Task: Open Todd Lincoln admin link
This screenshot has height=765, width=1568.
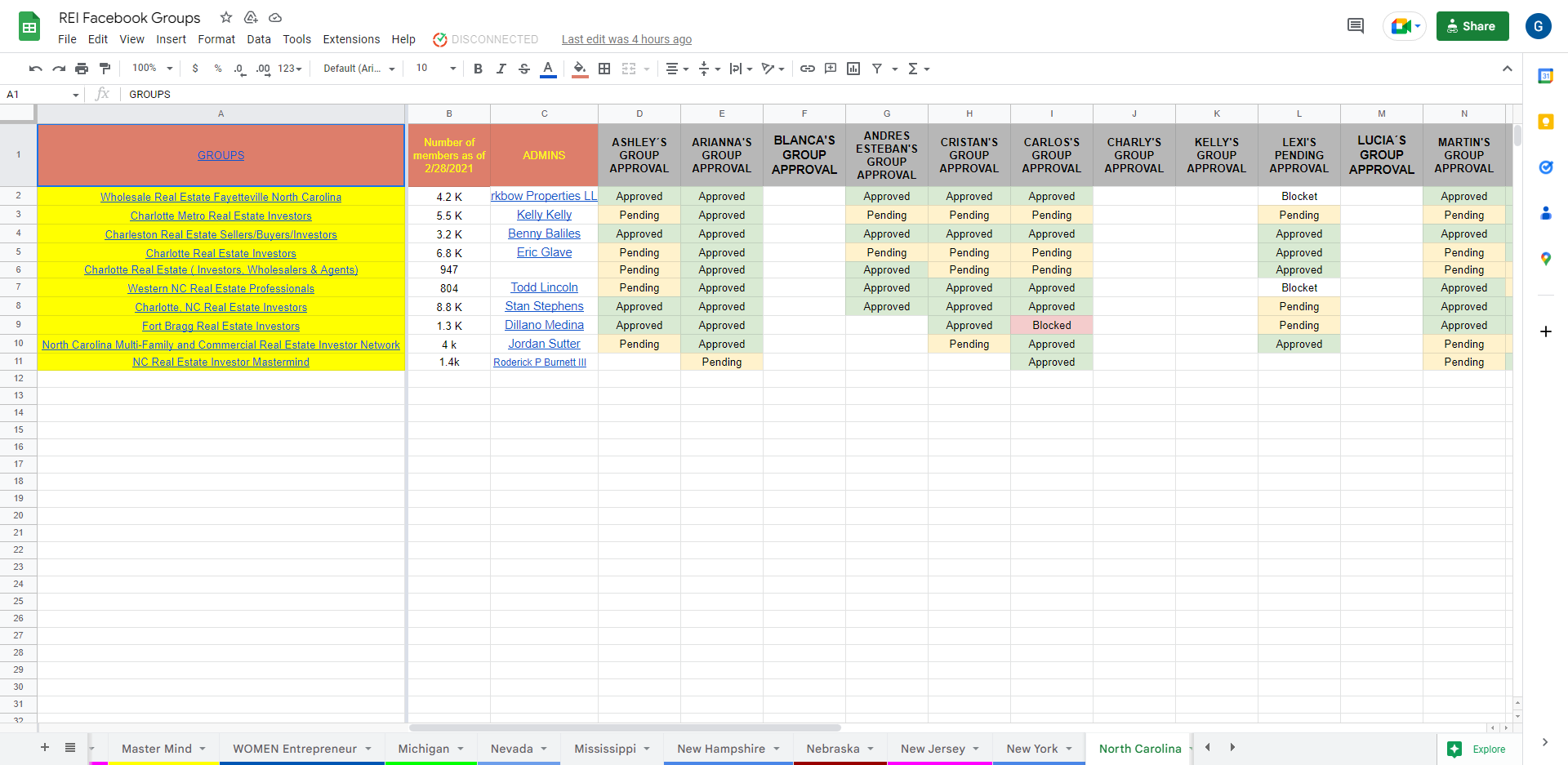Action: (544, 287)
